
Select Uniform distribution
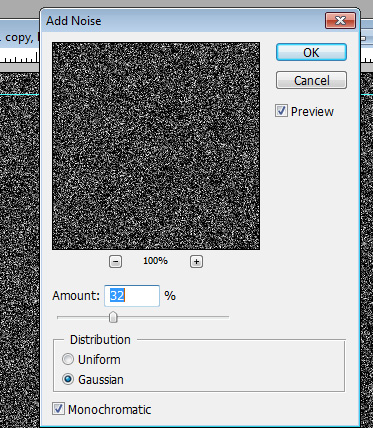tap(68, 359)
